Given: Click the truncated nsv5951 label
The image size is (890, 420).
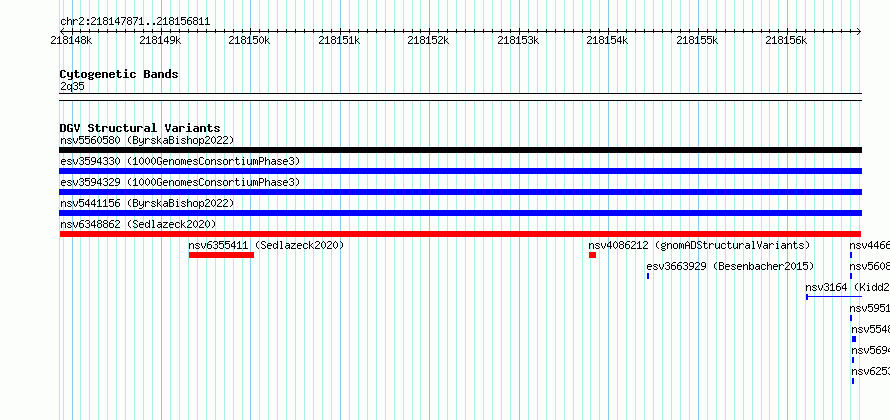Looking at the screenshot, I should point(870,308).
